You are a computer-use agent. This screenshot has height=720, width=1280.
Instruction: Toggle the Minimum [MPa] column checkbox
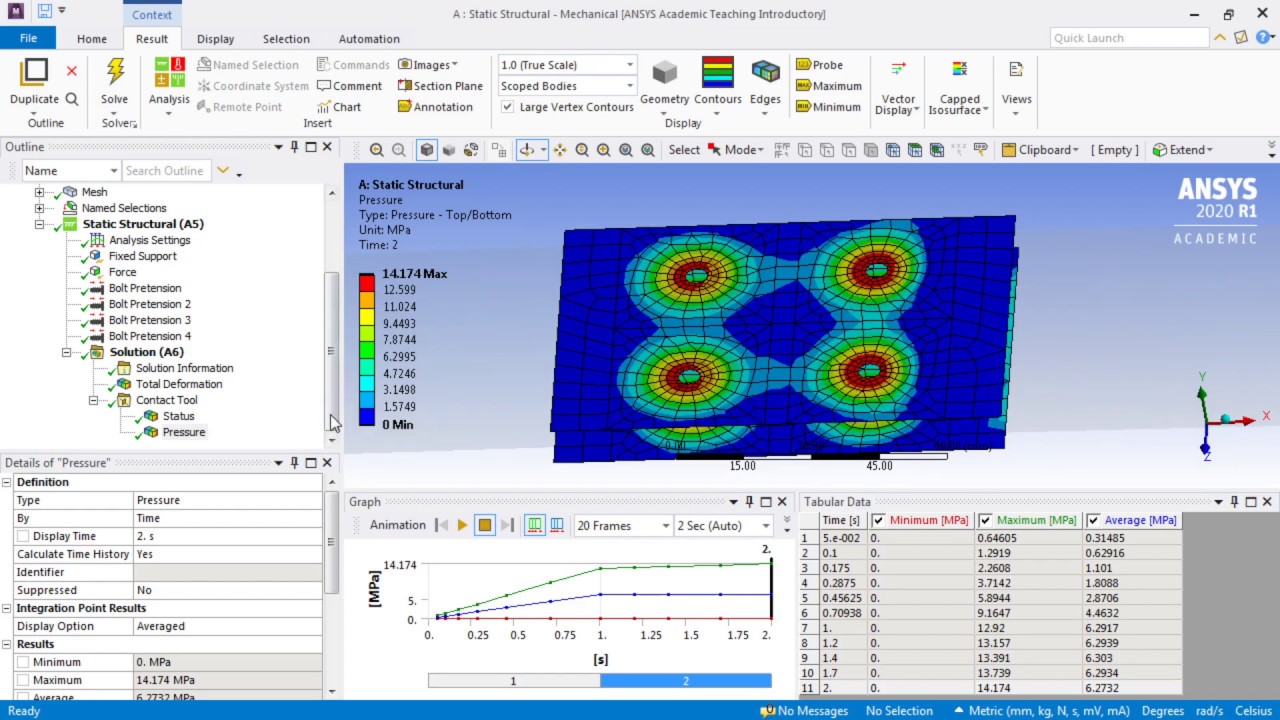click(x=878, y=520)
